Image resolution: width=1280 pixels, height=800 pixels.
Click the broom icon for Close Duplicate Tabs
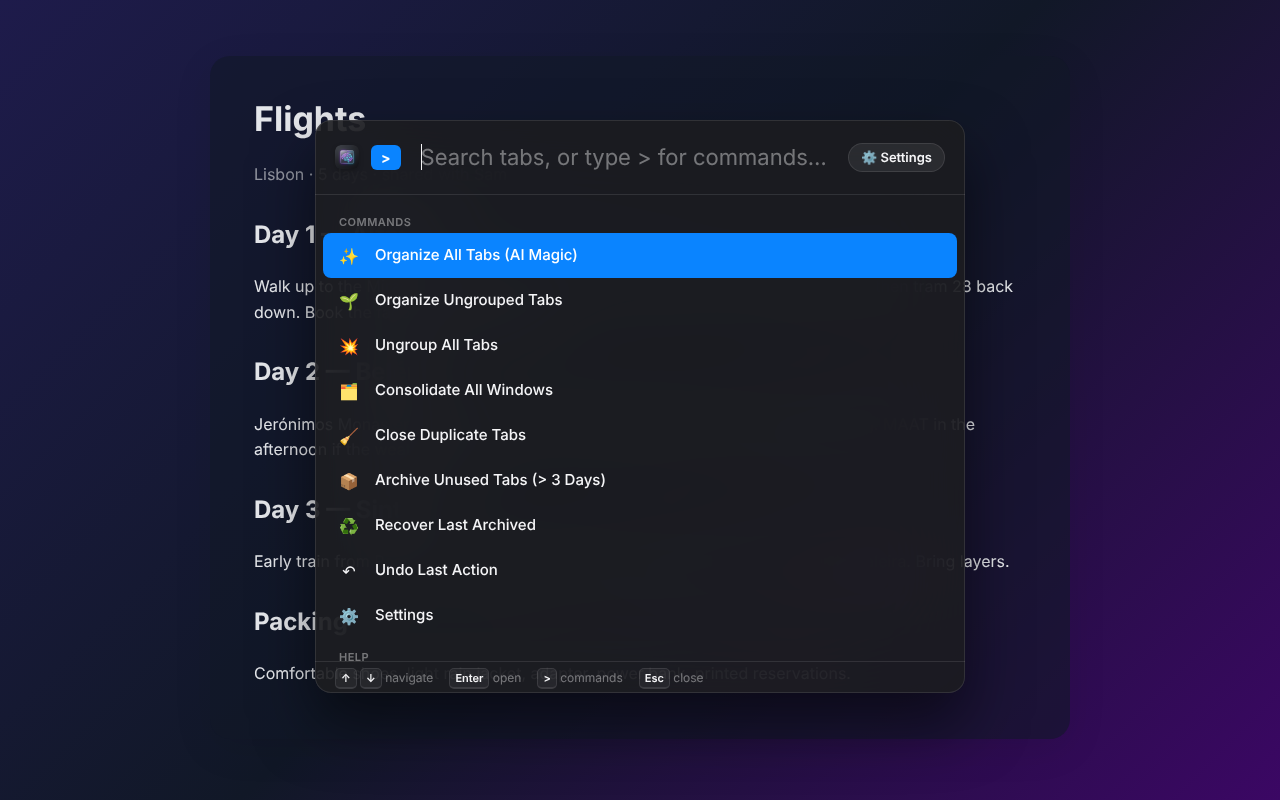(x=349, y=436)
